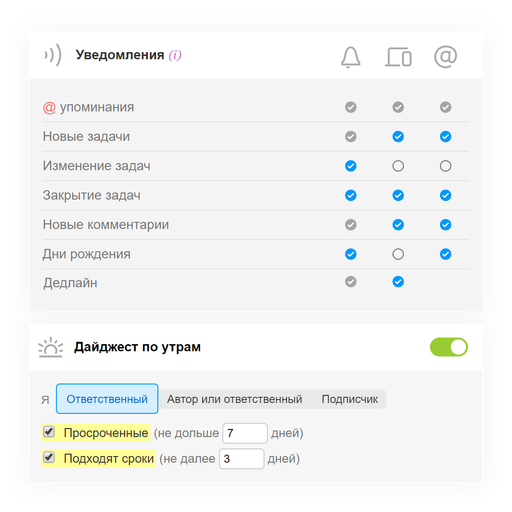Viewport: 512px width, 512px height.
Task: Click the upcoming days field showing 3
Action: 241,459
